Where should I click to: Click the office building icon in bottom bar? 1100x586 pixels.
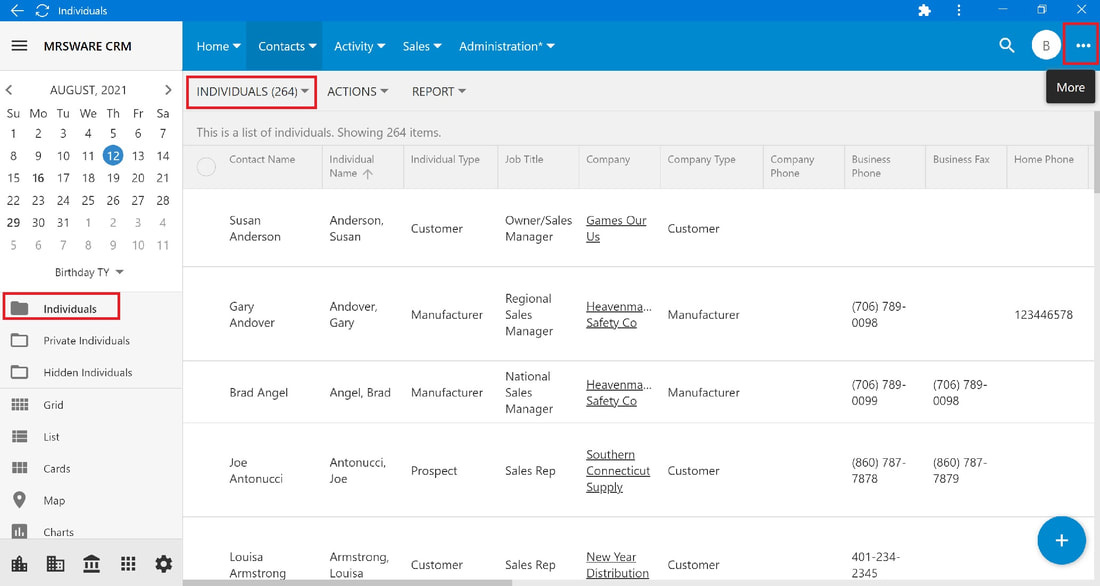tap(55, 564)
